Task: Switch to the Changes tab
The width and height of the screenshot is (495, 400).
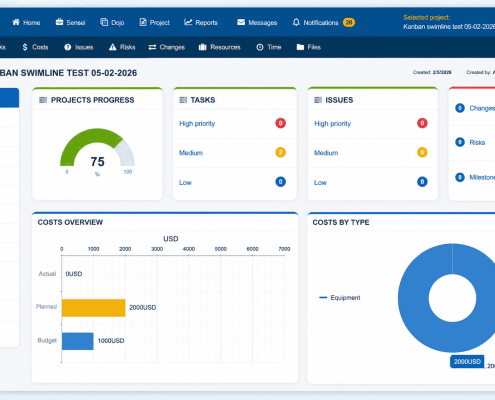Action: (166, 47)
